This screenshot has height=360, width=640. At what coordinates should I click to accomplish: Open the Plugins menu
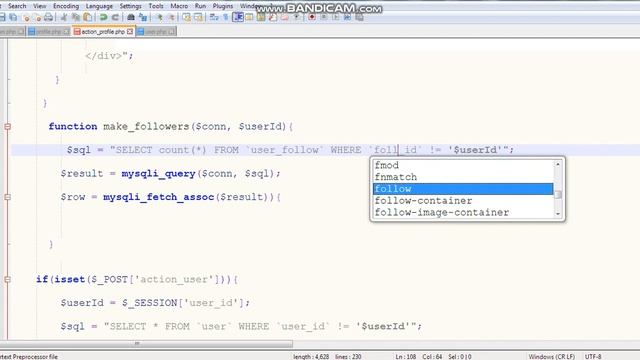(222, 6)
